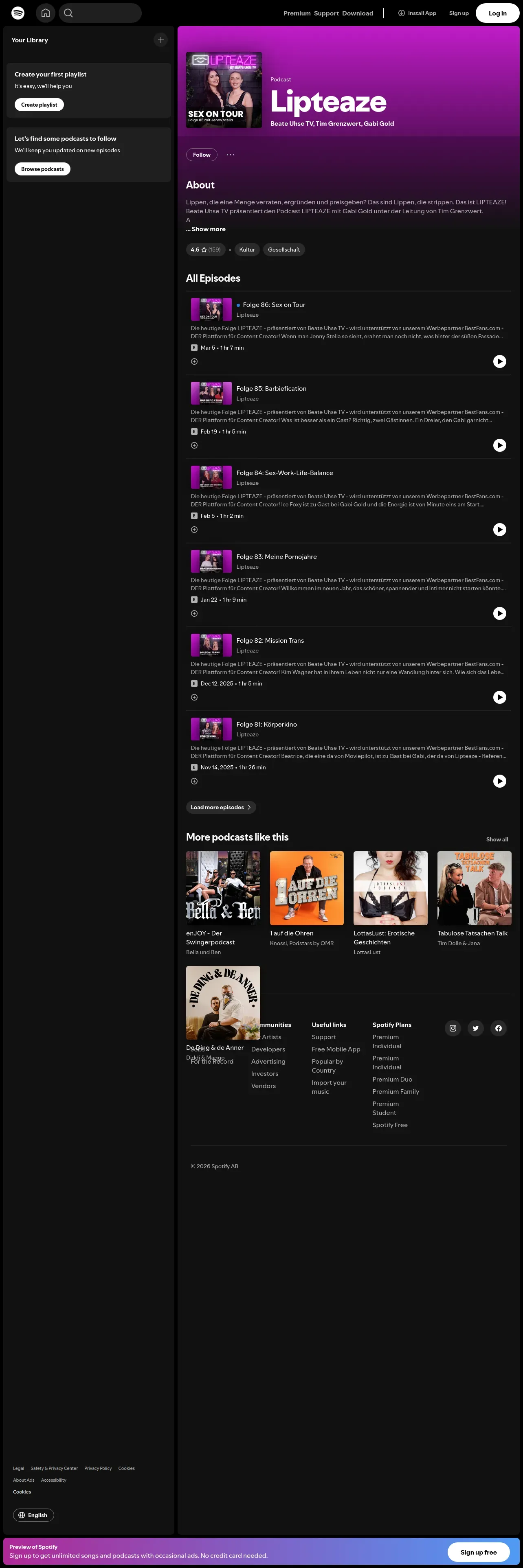The height and width of the screenshot is (1568, 523).
Task: Open the Premium link
Action: pos(297,13)
